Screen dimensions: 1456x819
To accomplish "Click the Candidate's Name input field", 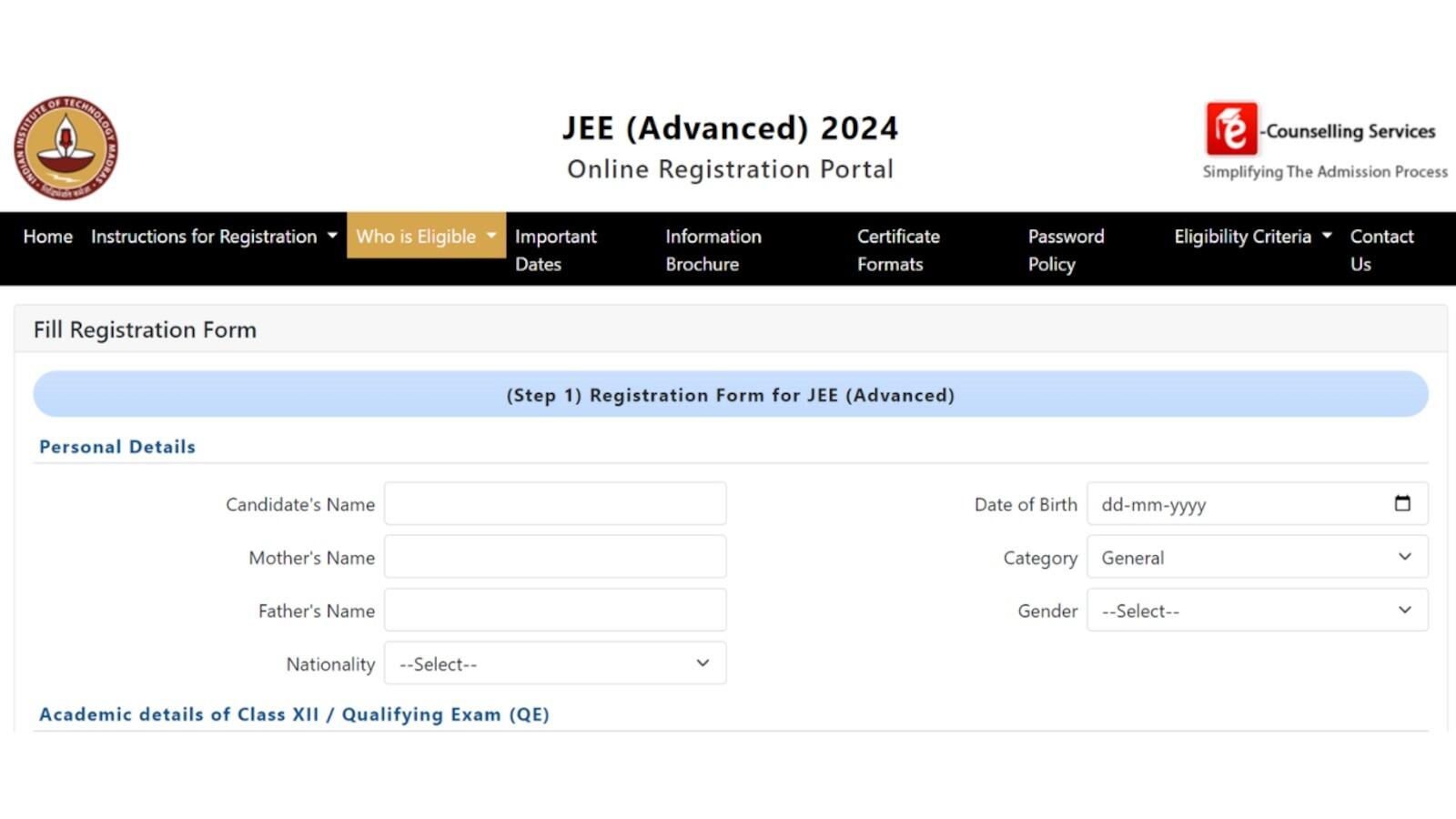I will tap(555, 503).
